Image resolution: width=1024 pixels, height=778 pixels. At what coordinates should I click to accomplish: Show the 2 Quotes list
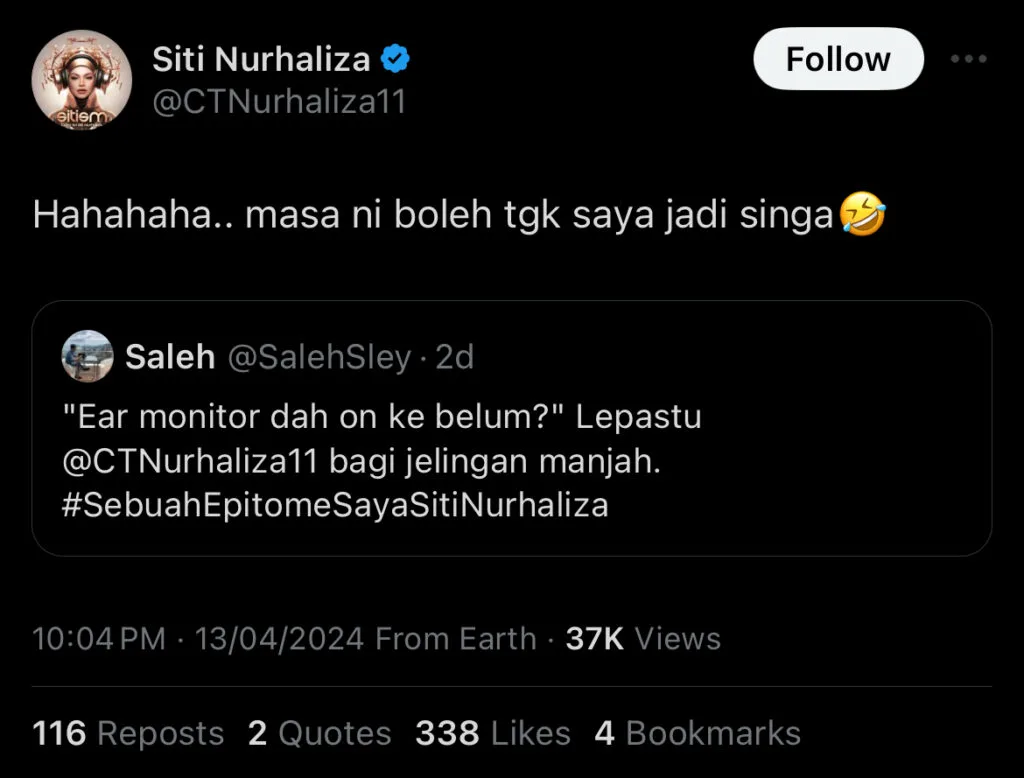coord(319,733)
